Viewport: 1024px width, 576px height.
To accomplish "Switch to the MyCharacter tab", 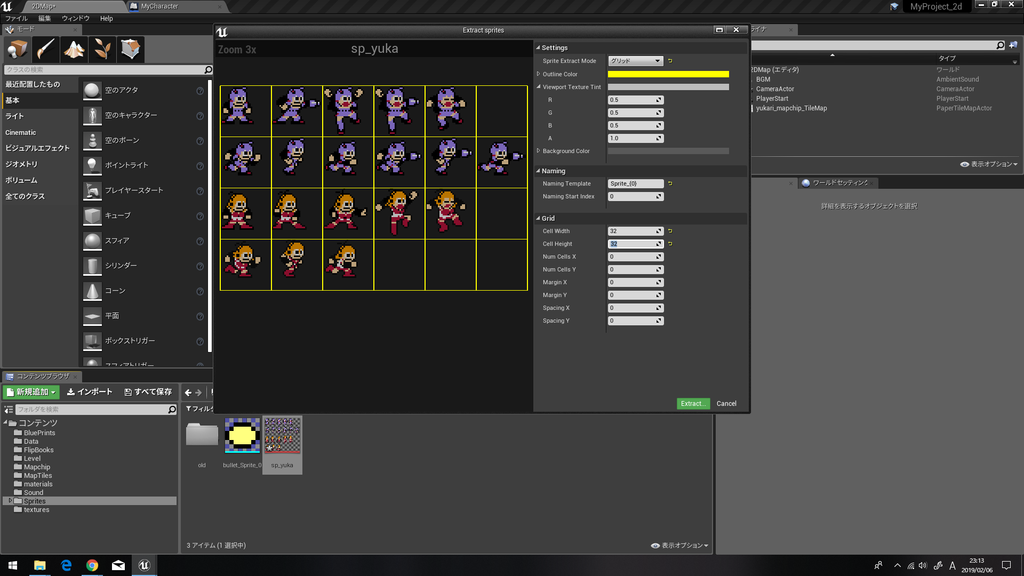I will [x=159, y=6].
